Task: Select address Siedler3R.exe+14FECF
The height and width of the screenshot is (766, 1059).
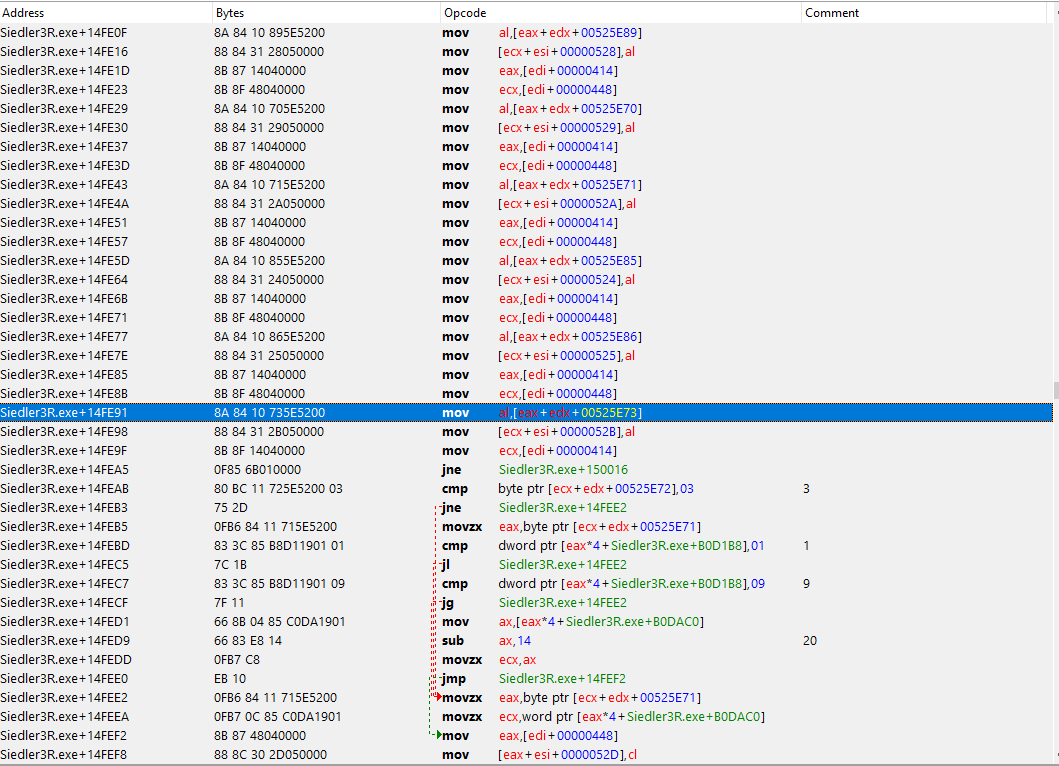Action: pyautogui.click(x=65, y=603)
